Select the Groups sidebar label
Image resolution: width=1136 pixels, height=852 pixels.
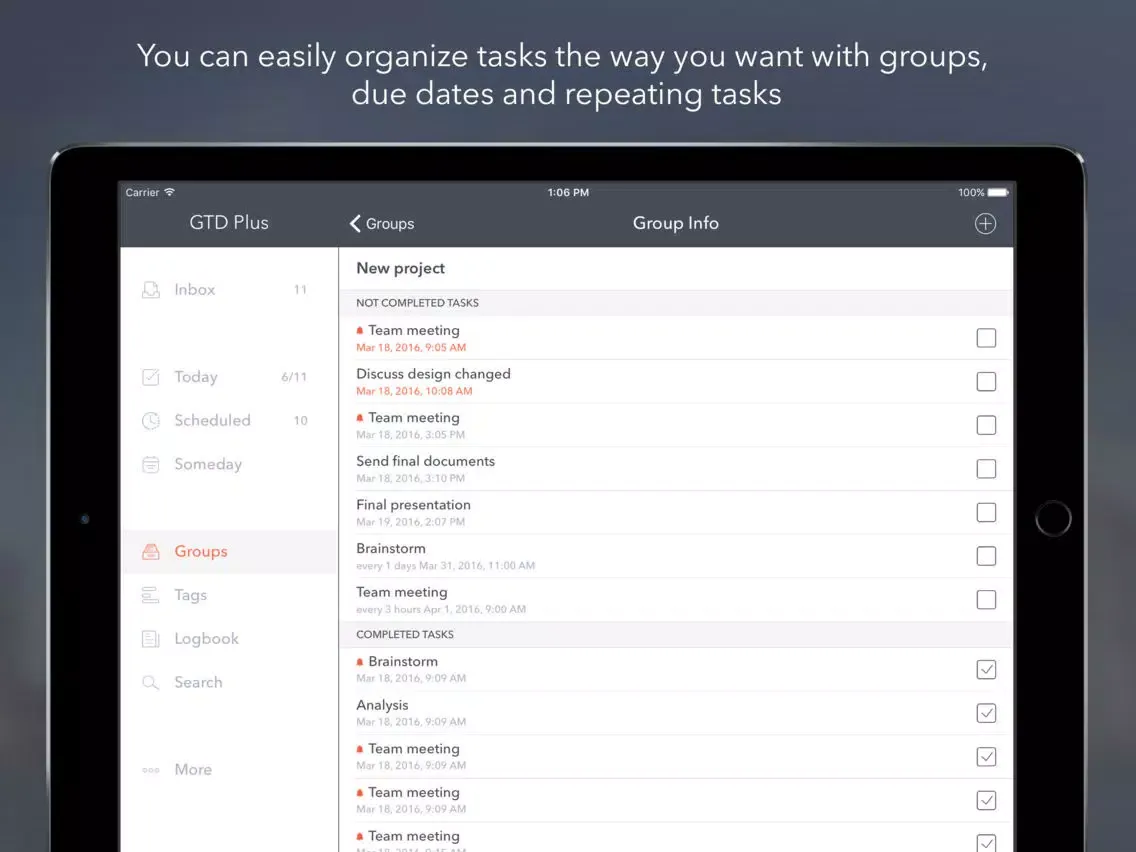tap(201, 551)
